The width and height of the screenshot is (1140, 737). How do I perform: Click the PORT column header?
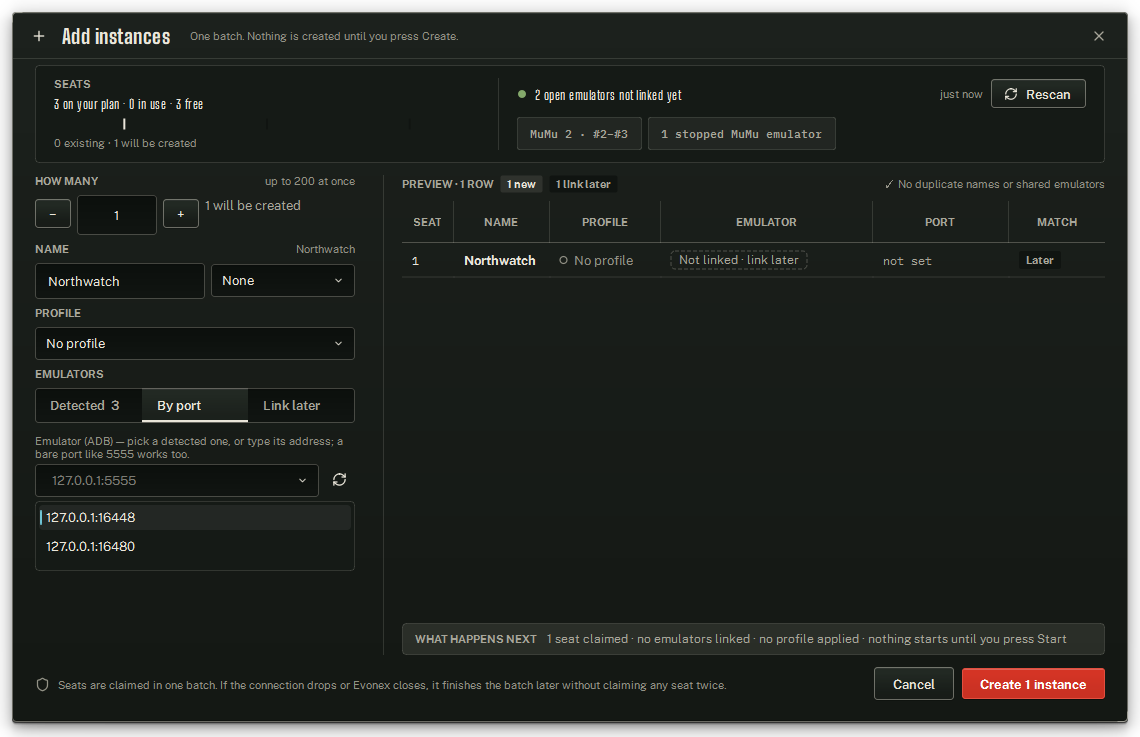(x=939, y=222)
